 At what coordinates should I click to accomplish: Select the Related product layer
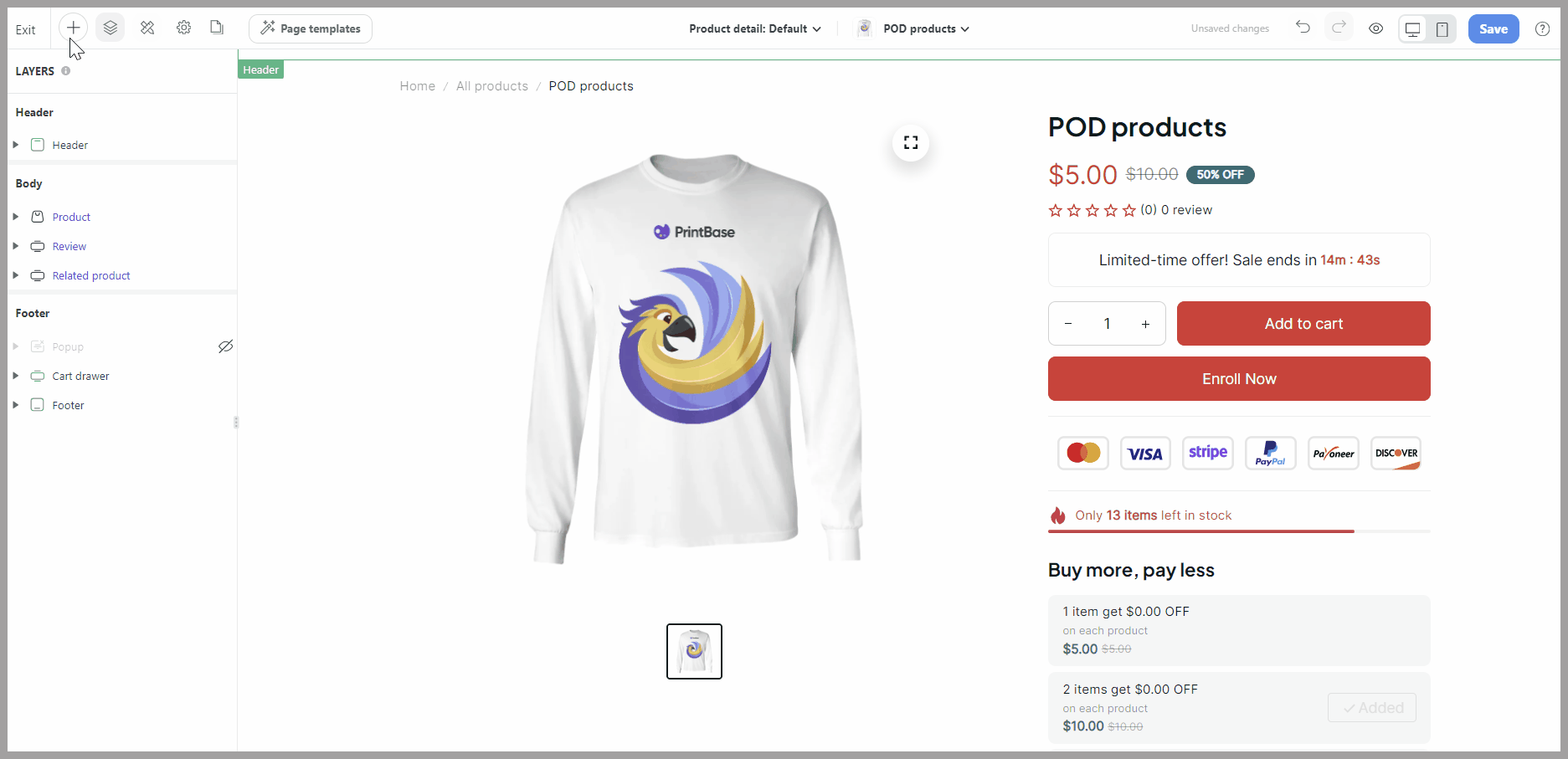pos(91,275)
